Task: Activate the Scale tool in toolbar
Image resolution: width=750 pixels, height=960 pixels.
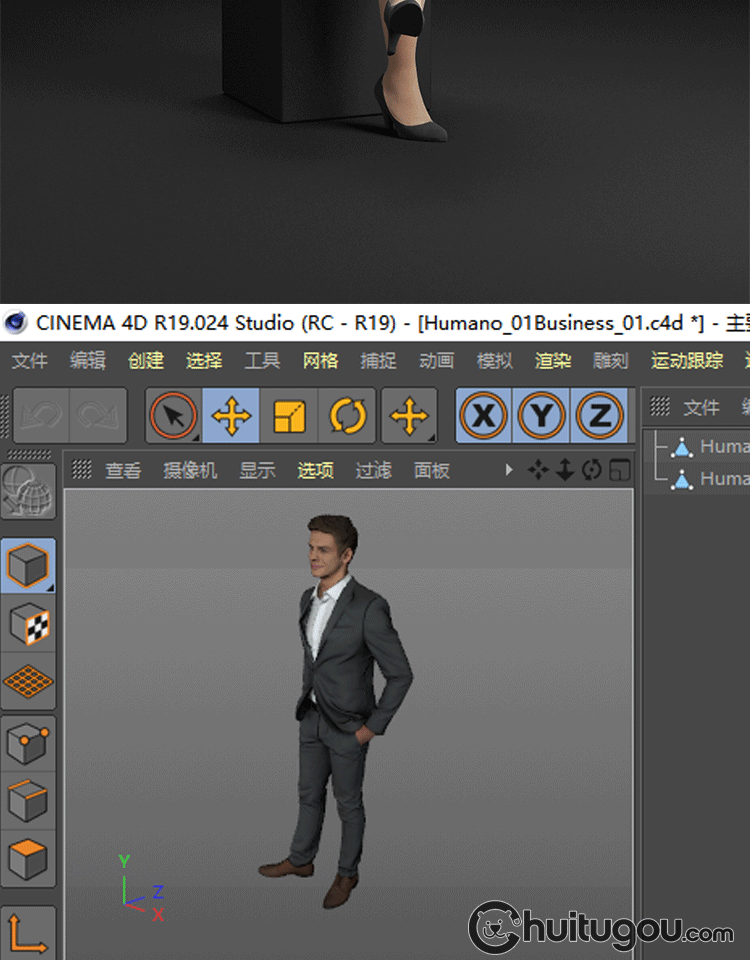Action: (x=289, y=416)
